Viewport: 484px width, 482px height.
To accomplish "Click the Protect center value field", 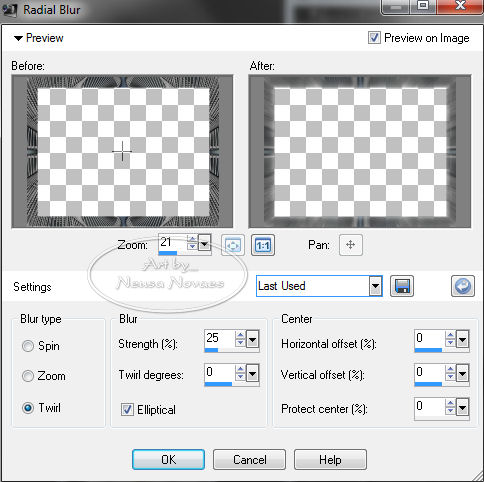I will (429, 406).
